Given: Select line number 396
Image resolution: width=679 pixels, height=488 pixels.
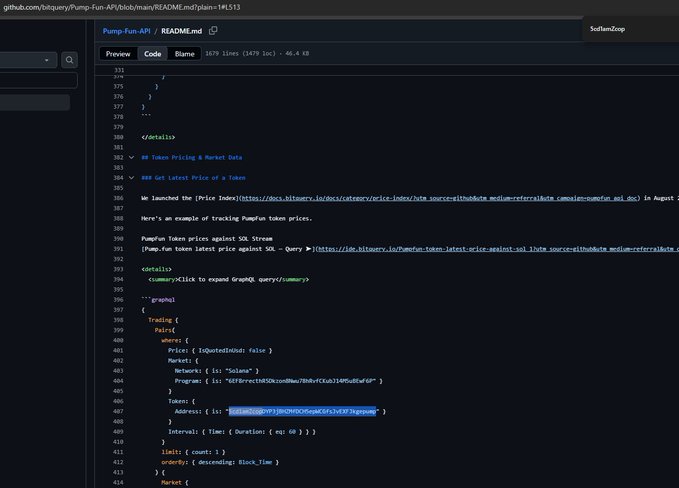Looking at the screenshot, I should (x=118, y=300).
